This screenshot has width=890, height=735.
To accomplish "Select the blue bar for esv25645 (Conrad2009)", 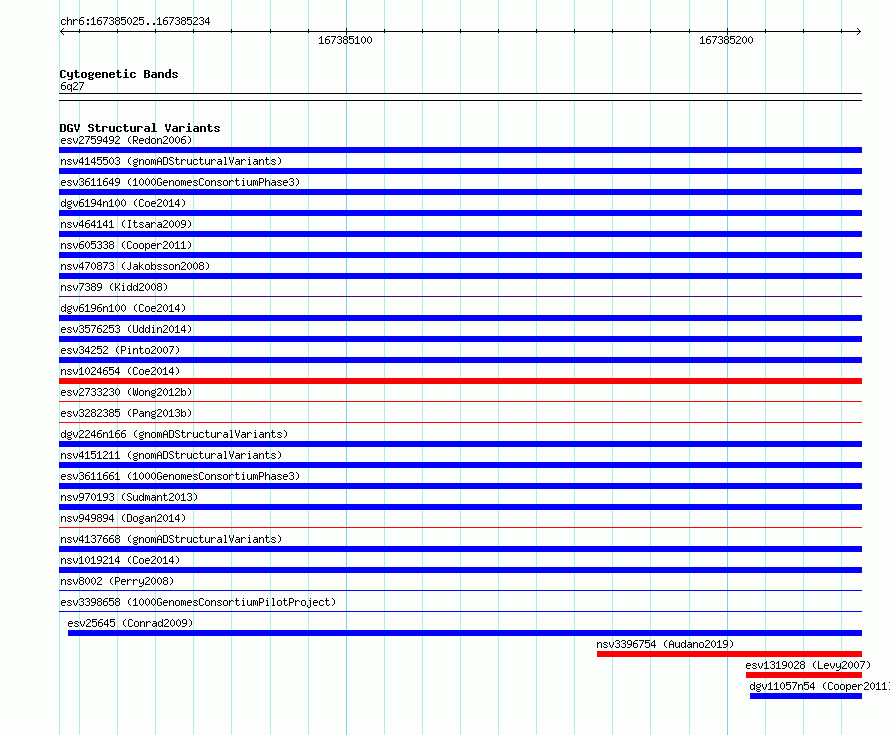I will click(465, 633).
